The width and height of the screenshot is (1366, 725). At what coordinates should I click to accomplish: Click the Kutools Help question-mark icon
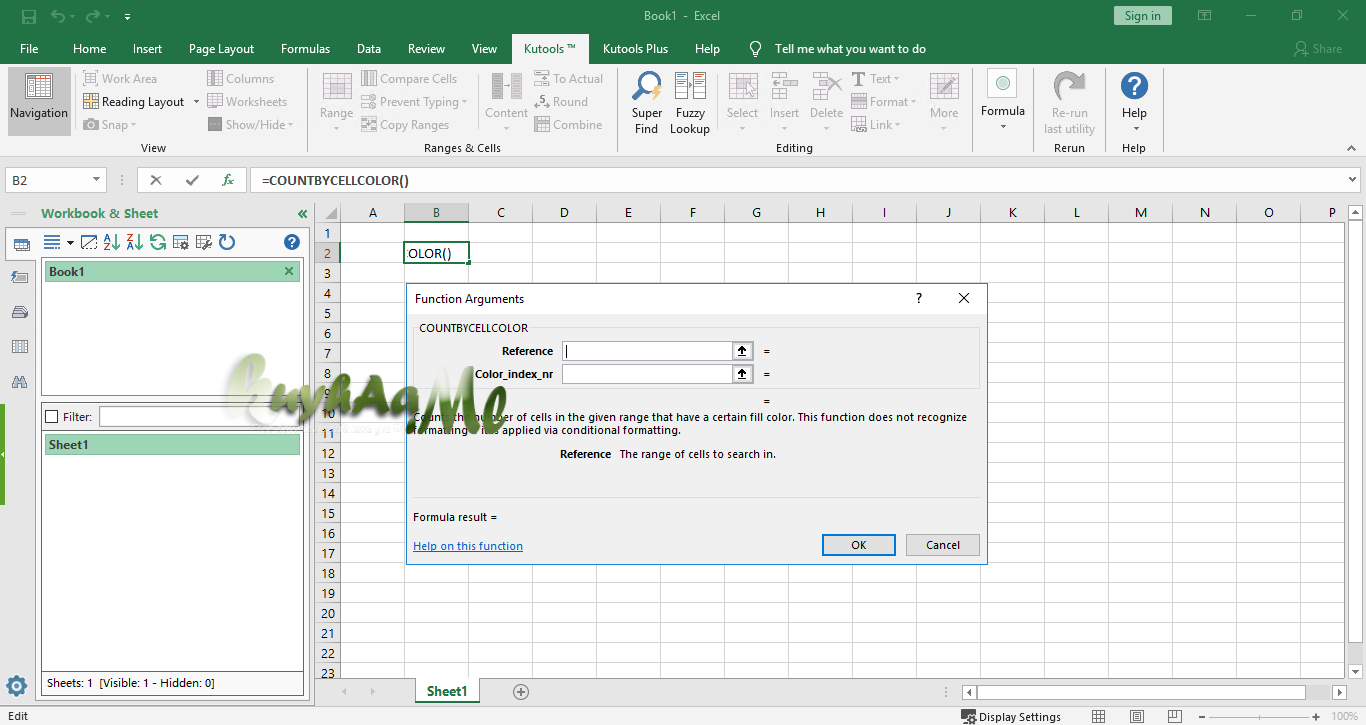[1134, 86]
